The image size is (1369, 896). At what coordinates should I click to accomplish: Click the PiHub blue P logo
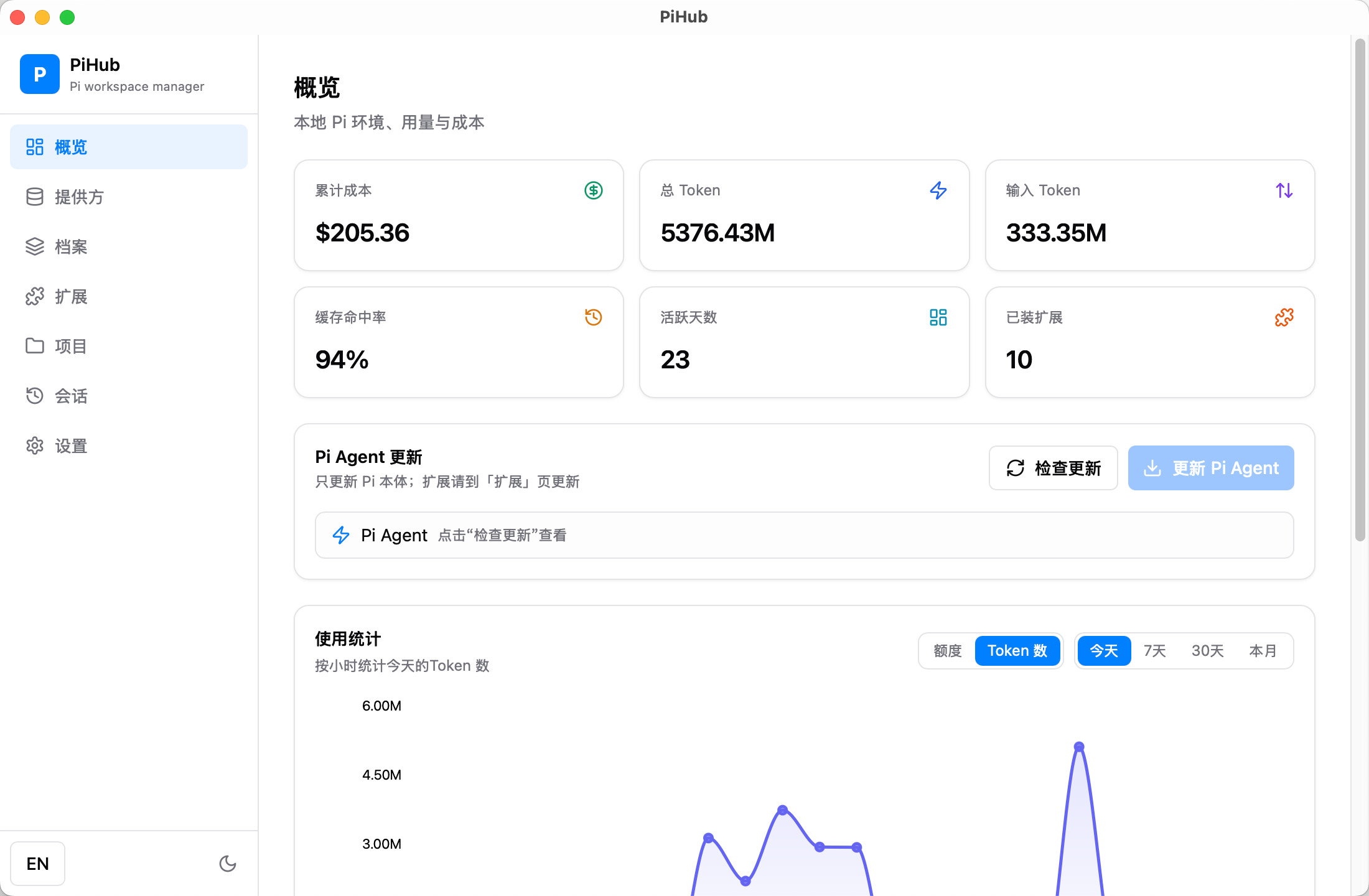pos(40,74)
